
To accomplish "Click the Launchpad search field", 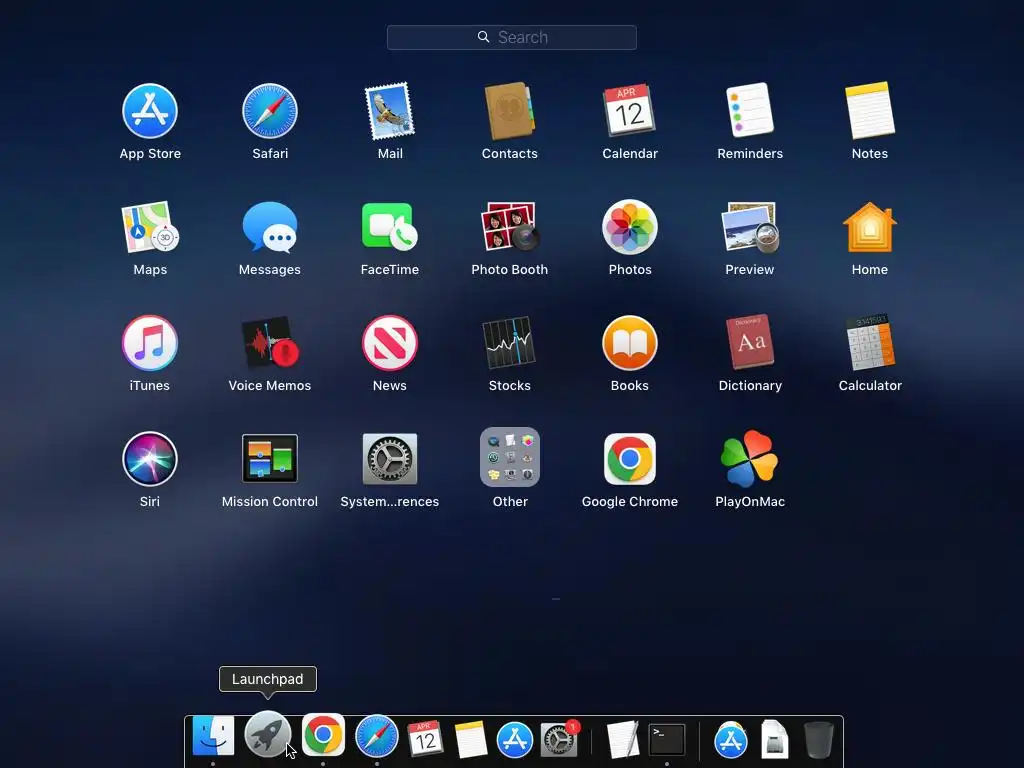I will click(511, 37).
